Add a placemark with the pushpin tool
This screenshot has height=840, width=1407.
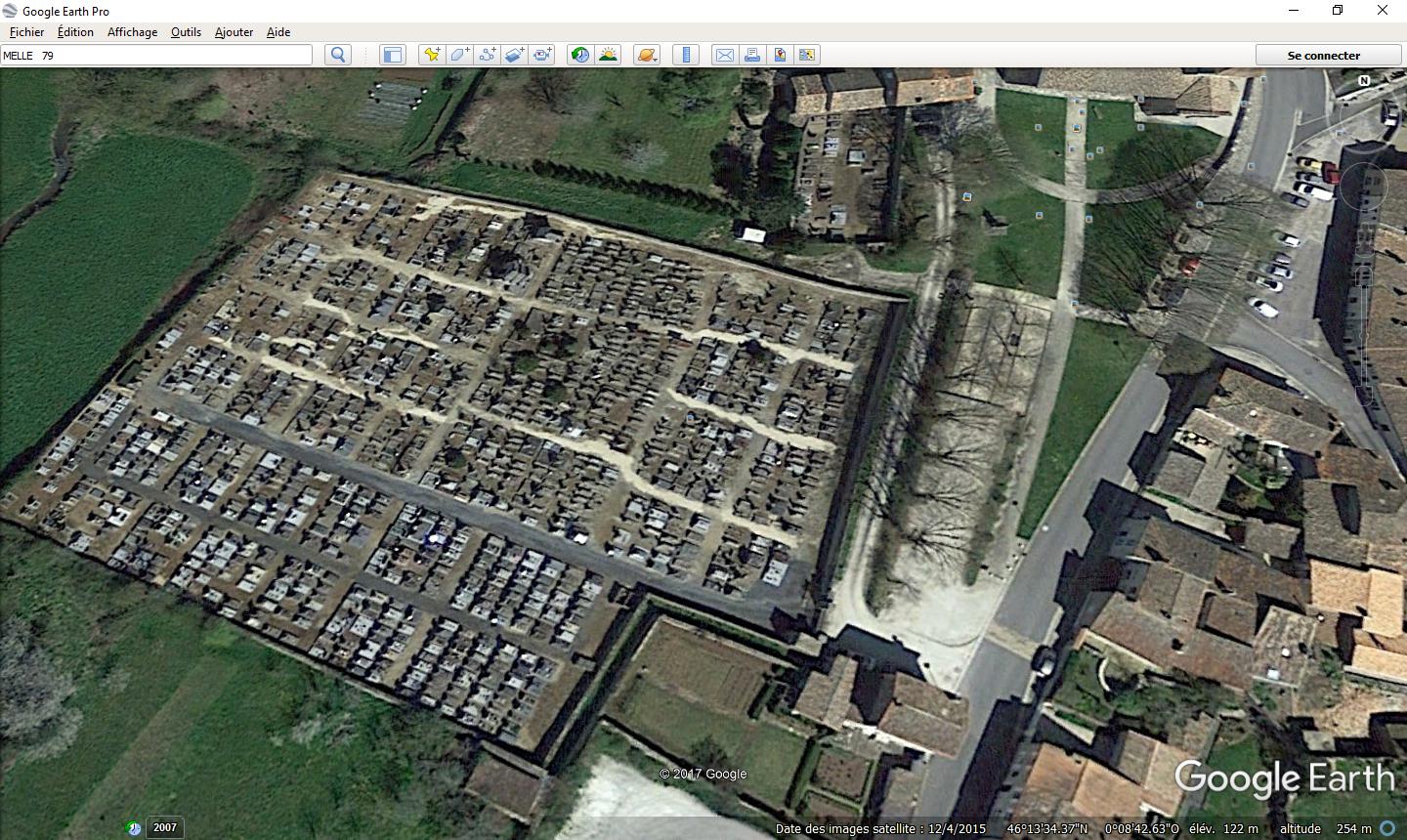point(431,55)
